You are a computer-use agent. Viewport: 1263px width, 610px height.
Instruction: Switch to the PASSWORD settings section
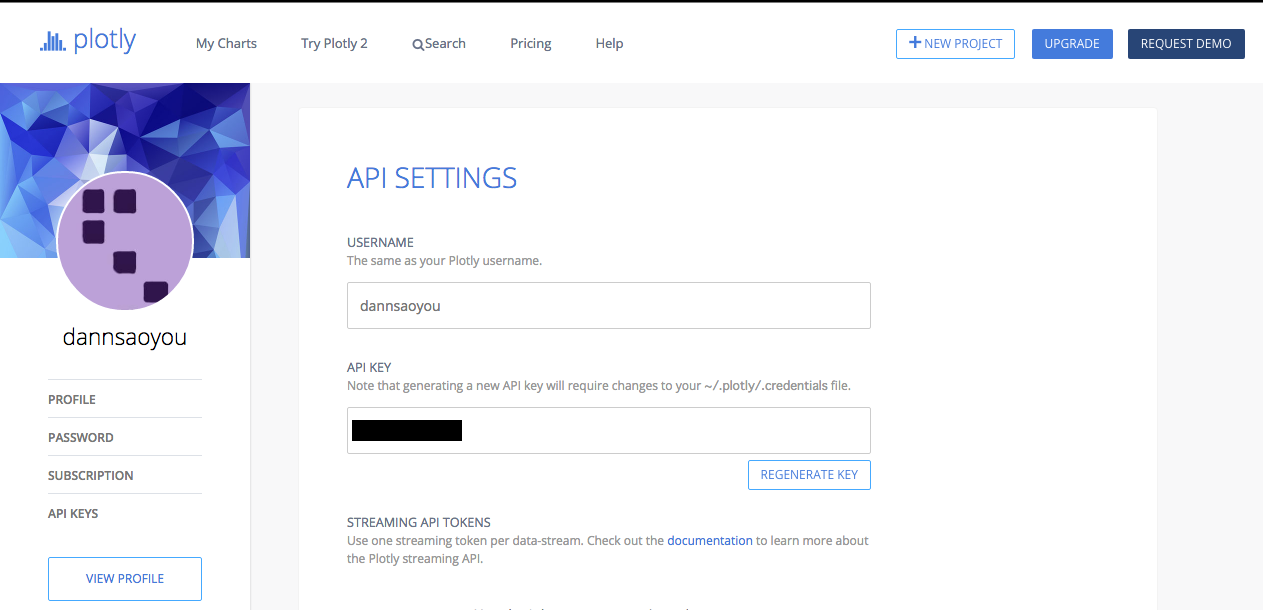81,437
